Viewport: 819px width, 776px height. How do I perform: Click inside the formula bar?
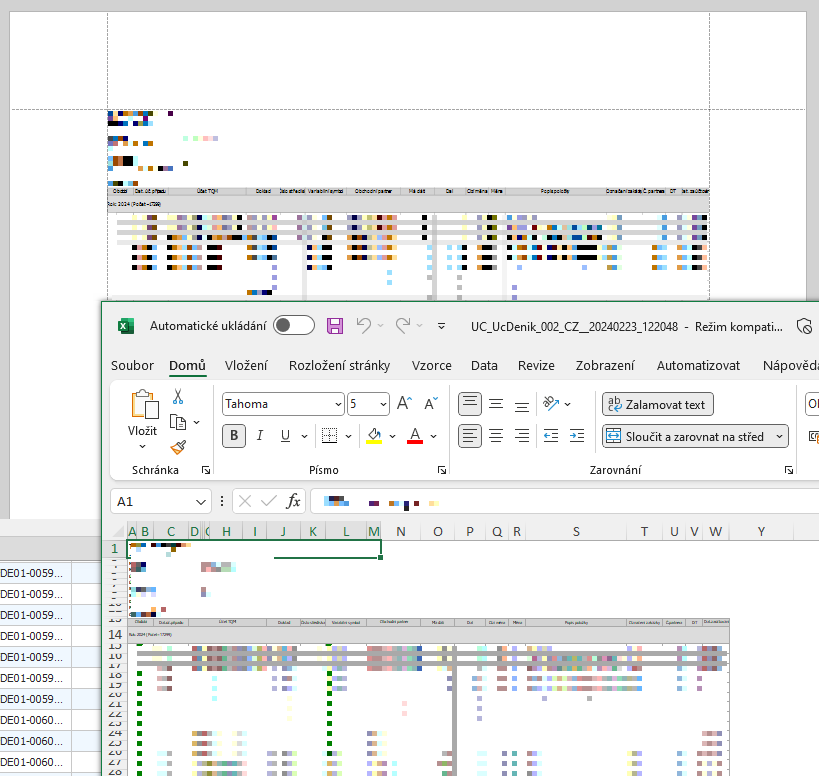pyautogui.click(x=565, y=501)
